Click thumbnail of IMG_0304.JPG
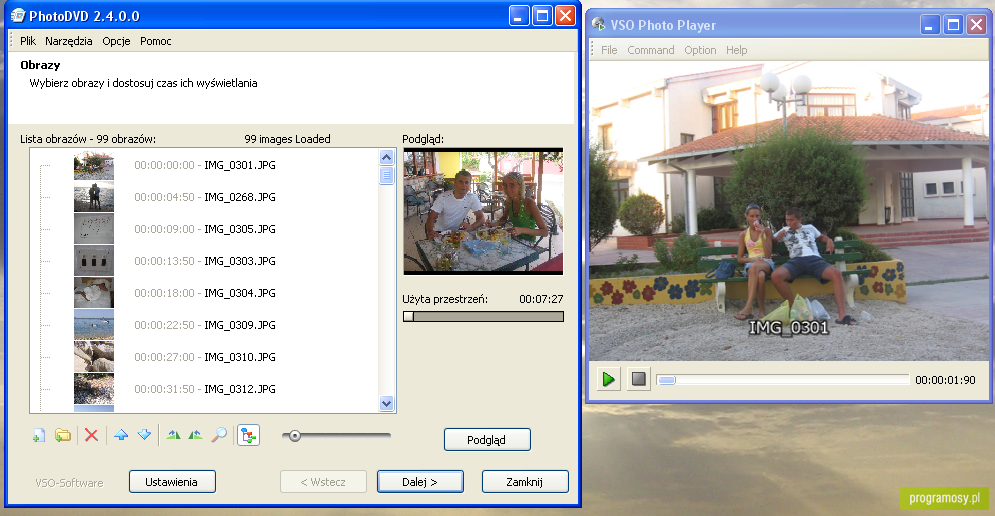Screen dimensions: 995x516 tap(94, 293)
